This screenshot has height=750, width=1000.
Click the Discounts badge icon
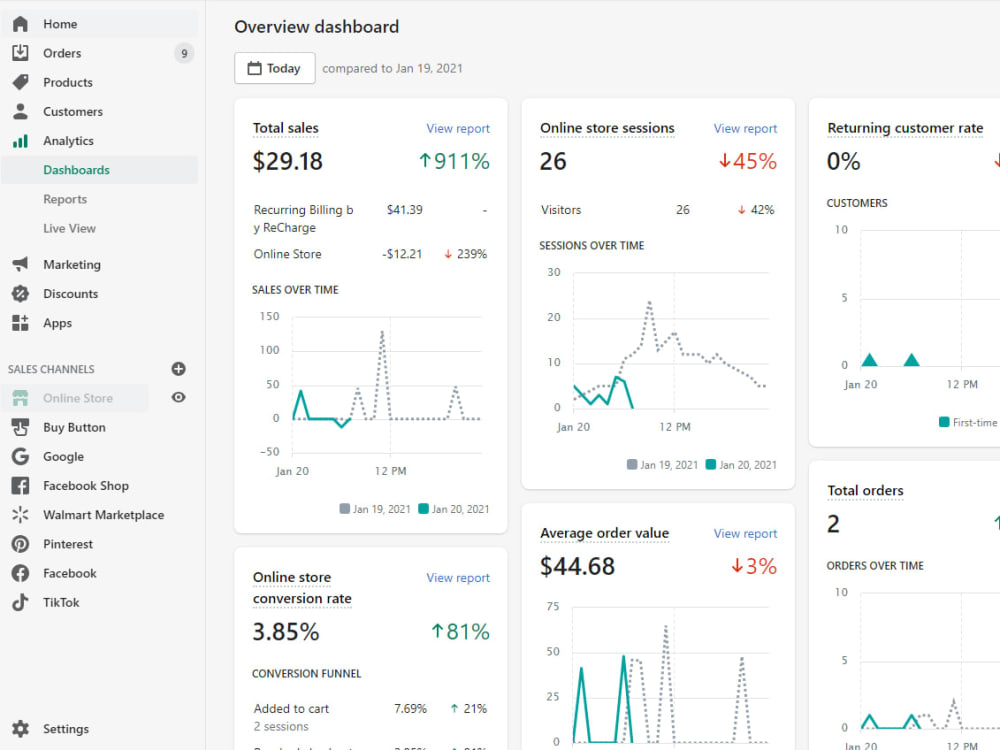20,293
